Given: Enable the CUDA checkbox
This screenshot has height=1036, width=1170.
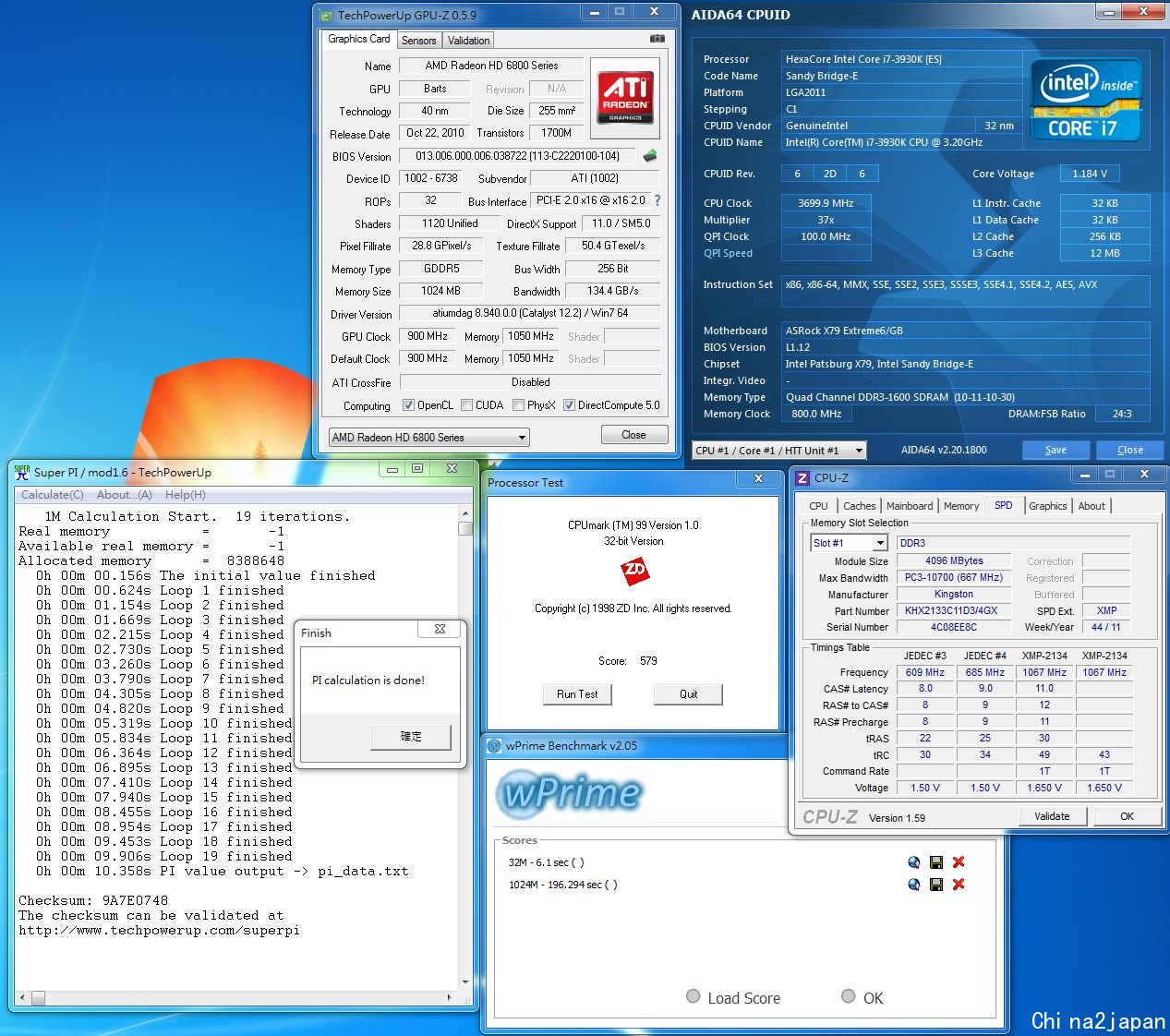Looking at the screenshot, I should point(466,405).
